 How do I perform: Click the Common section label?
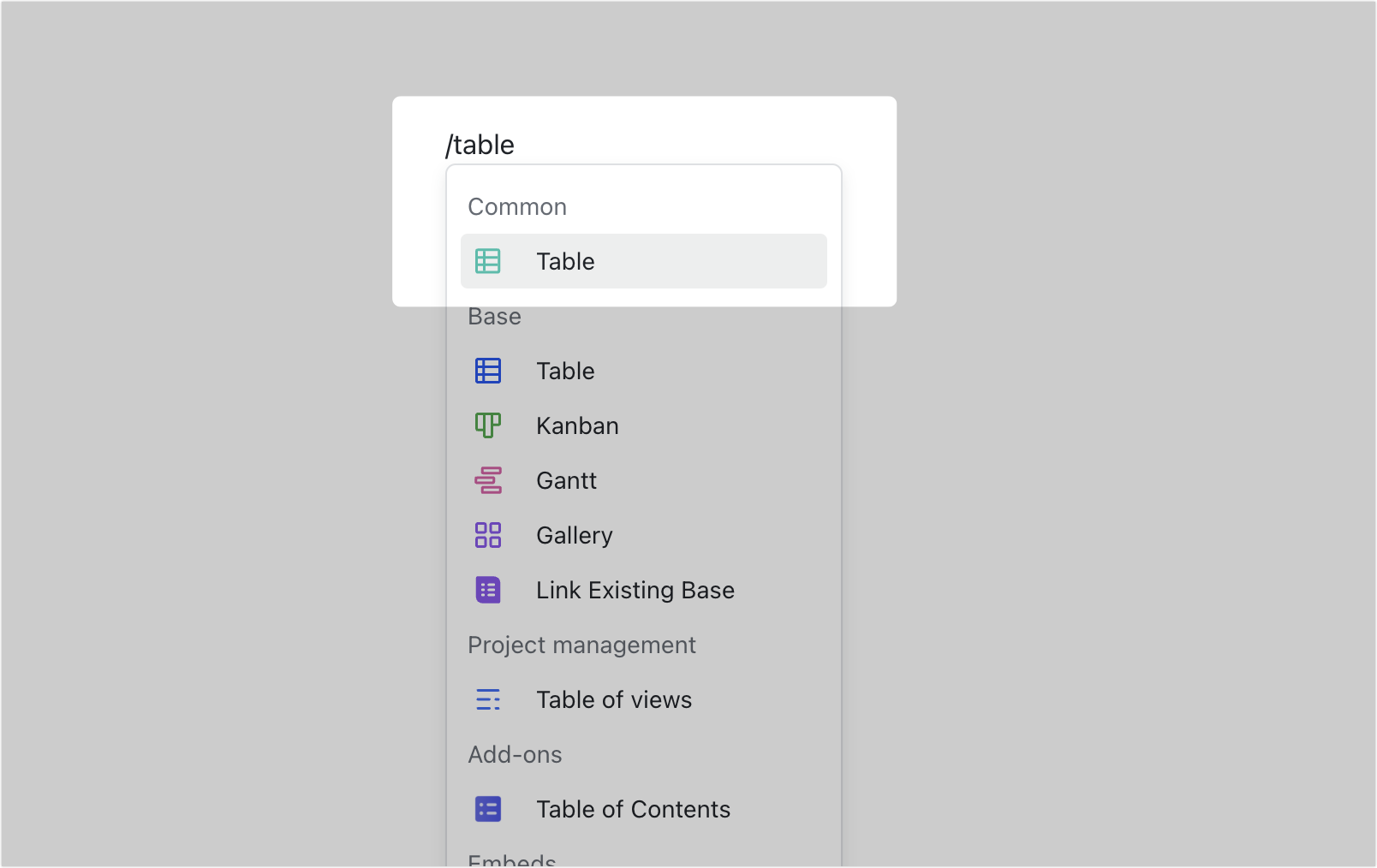516,206
